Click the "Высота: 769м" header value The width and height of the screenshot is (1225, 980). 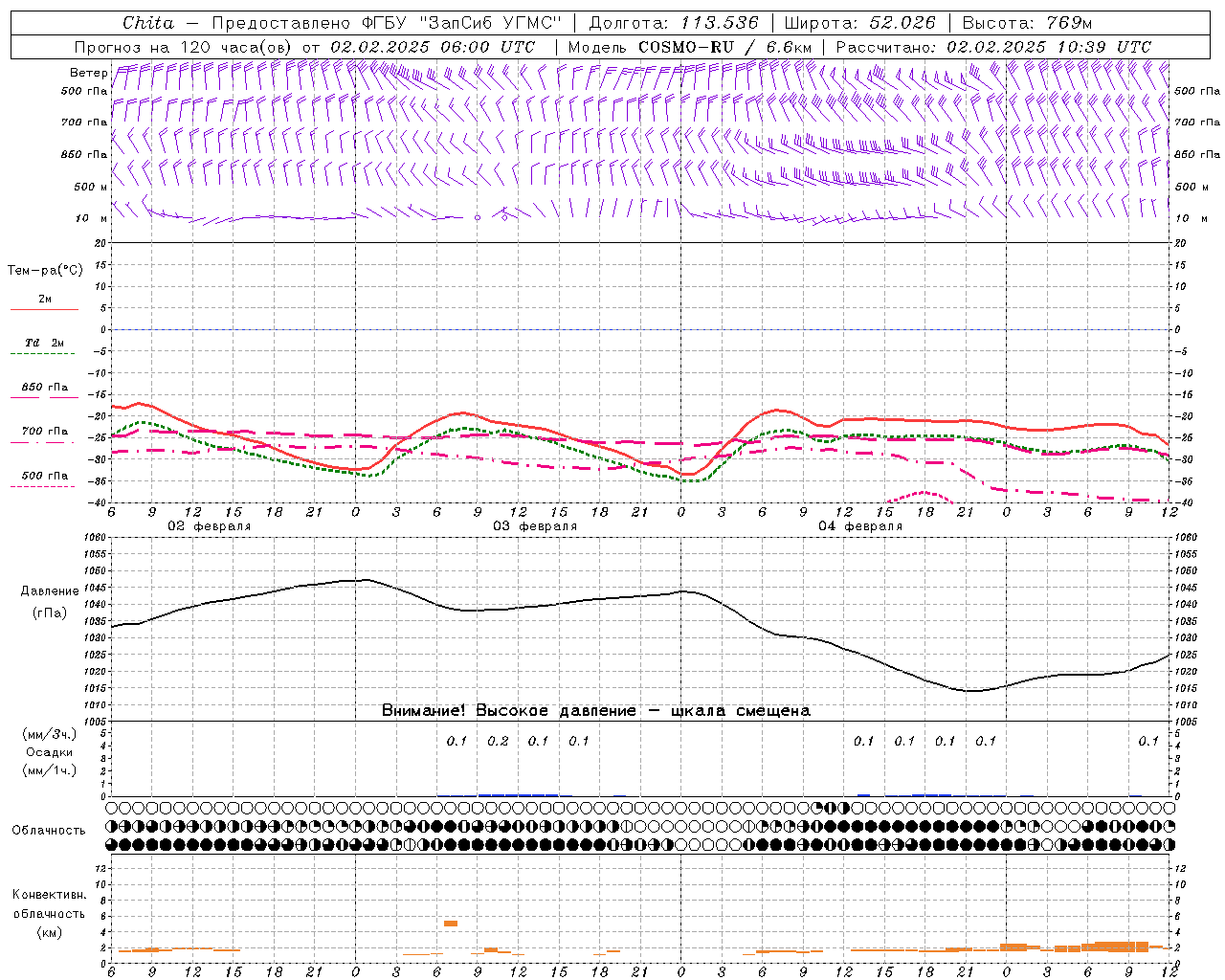tap(1027, 23)
